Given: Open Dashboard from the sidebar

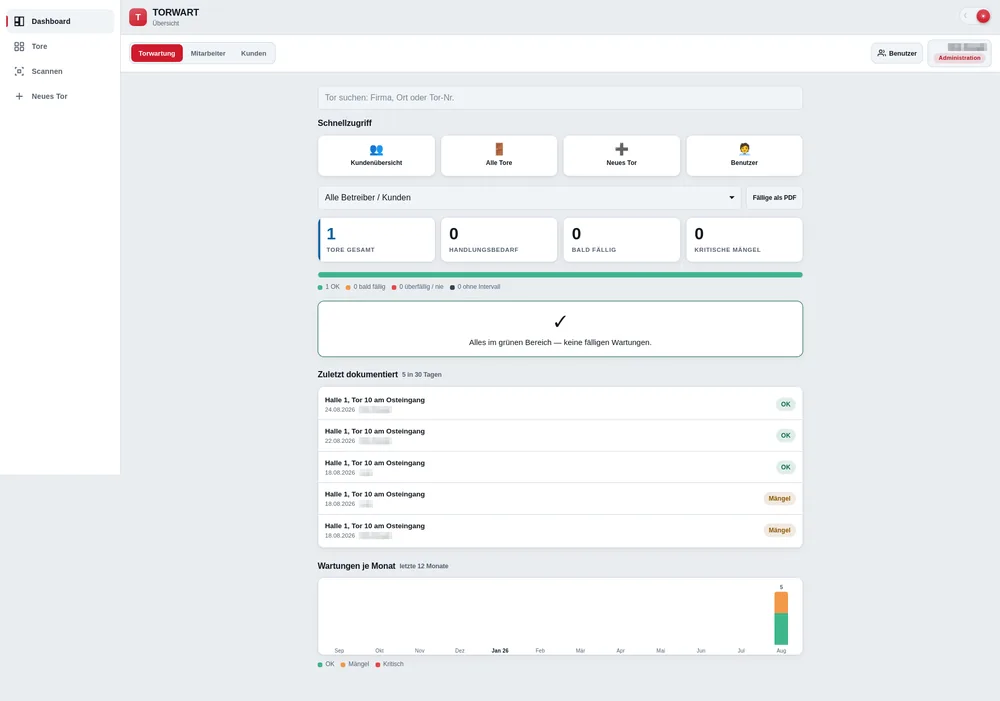Looking at the screenshot, I should [x=59, y=21].
